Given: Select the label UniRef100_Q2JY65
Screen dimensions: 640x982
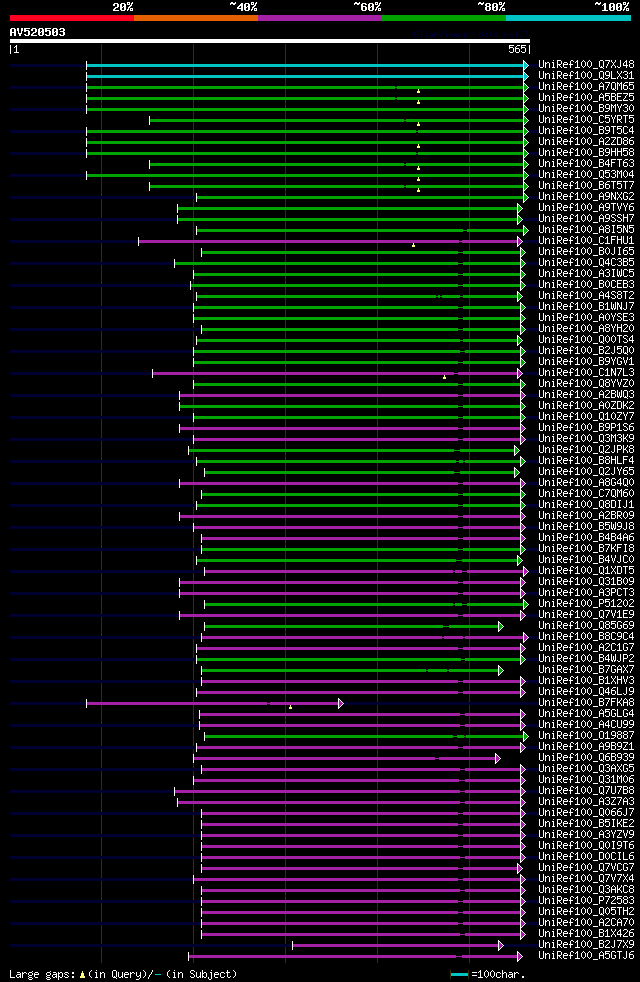Looking at the screenshot, I should (586, 471).
